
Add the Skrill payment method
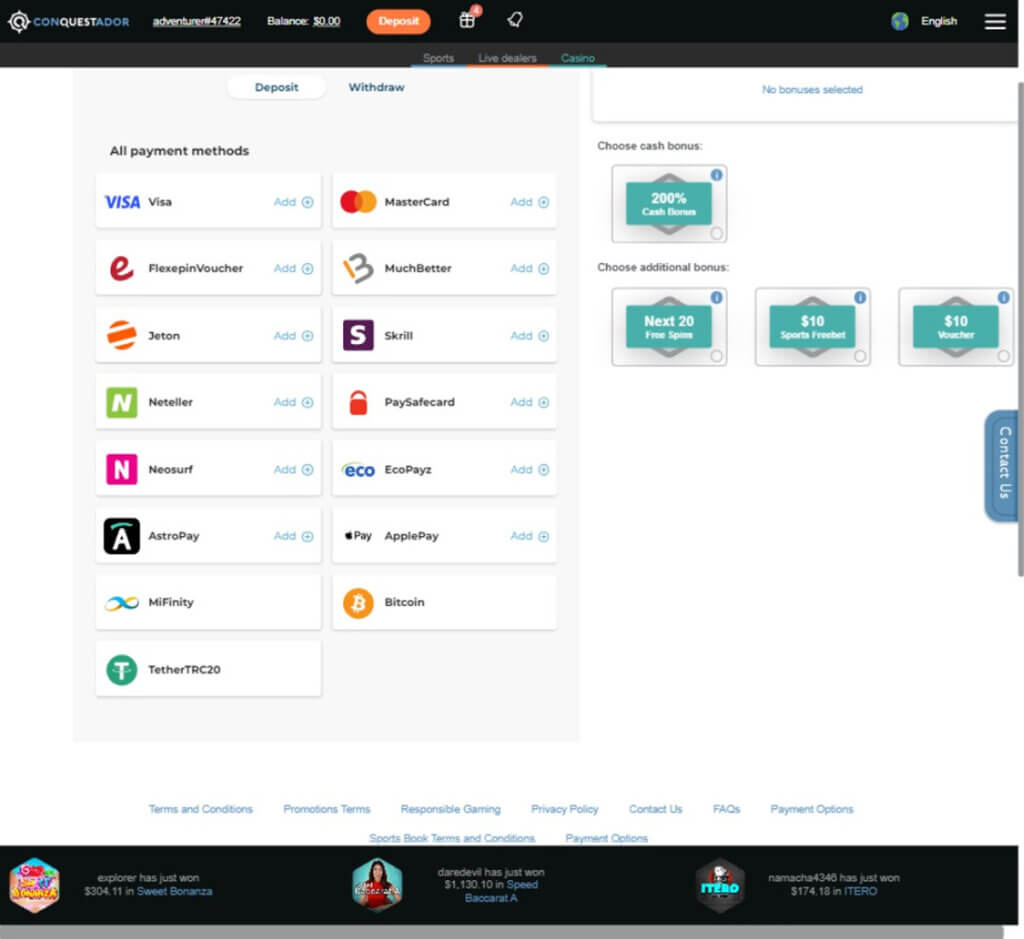click(x=530, y=336)
